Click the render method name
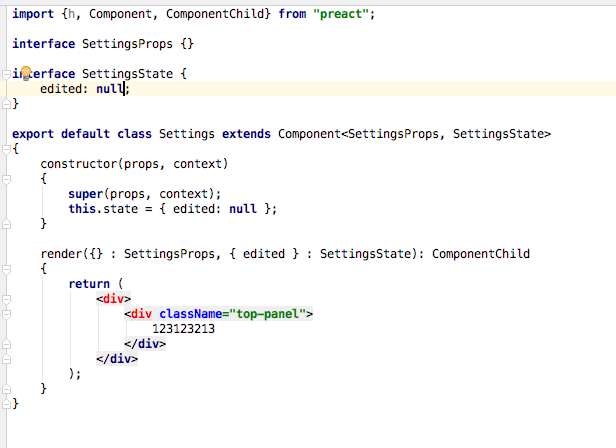The width and height of the screenshot is (616, 448). 60,254
